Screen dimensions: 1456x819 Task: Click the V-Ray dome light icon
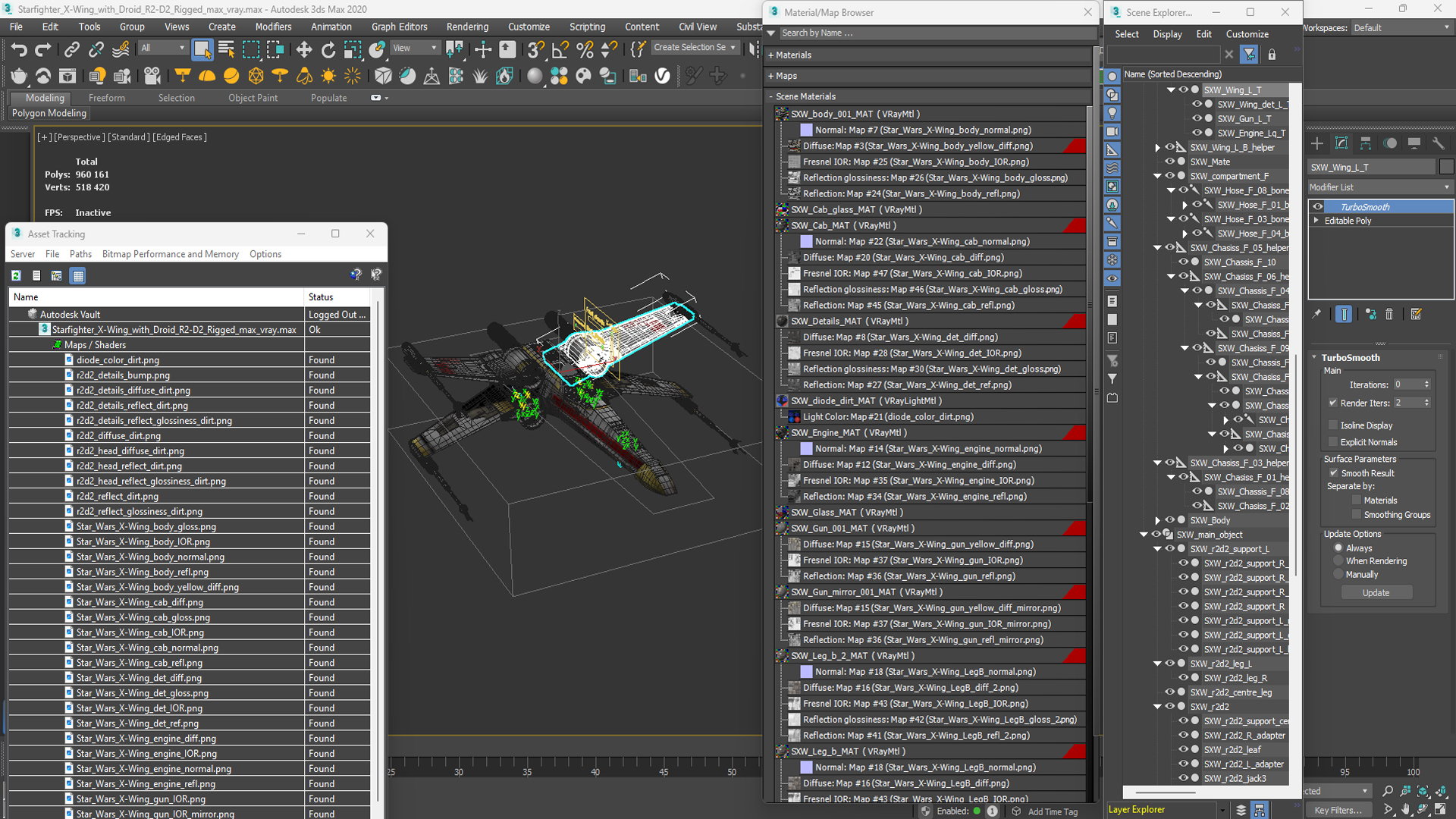pos(207,76)
